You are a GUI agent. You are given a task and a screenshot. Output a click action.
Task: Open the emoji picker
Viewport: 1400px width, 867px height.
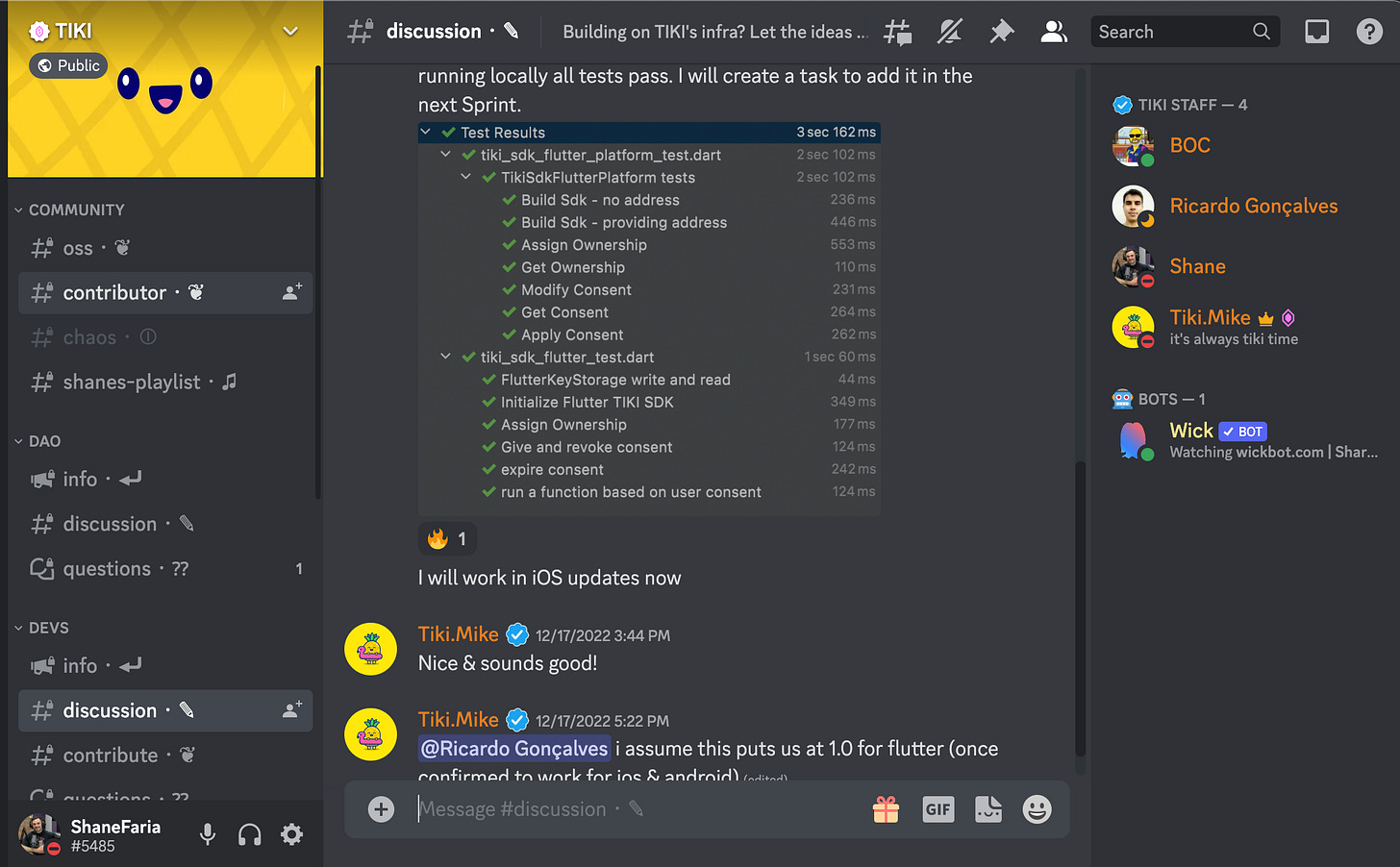pos(1037,809)
